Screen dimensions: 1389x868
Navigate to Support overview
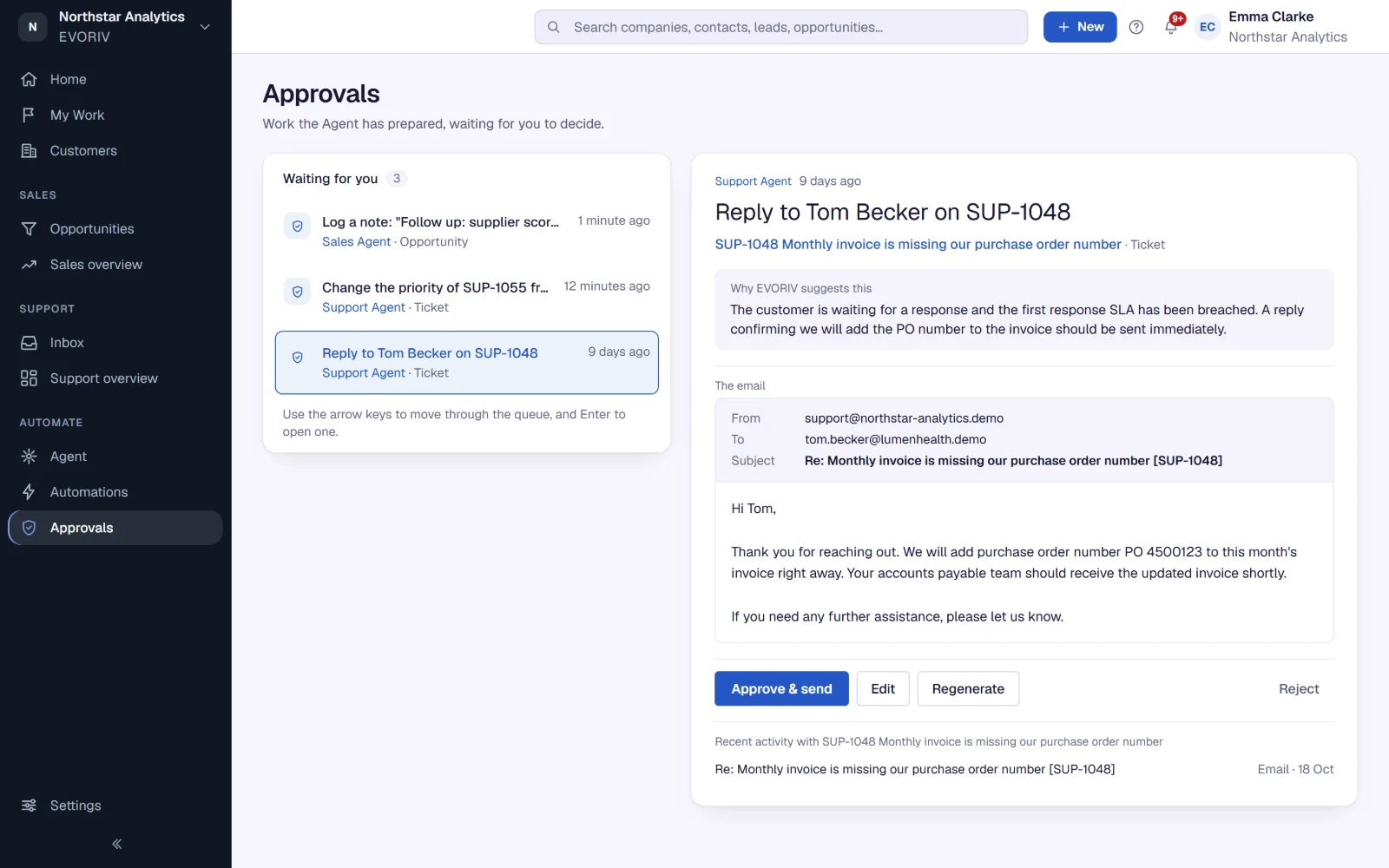click(115, 378)
